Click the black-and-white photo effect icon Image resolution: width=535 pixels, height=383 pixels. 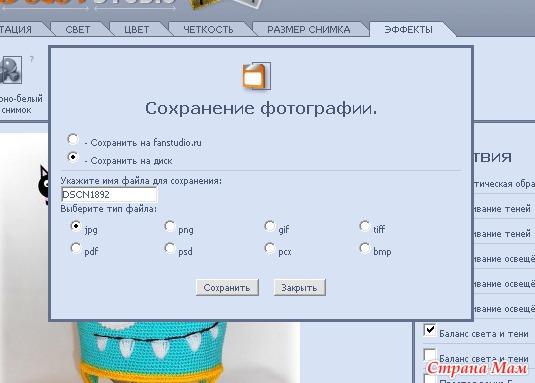pyautogui.click(x=11, y=70)
